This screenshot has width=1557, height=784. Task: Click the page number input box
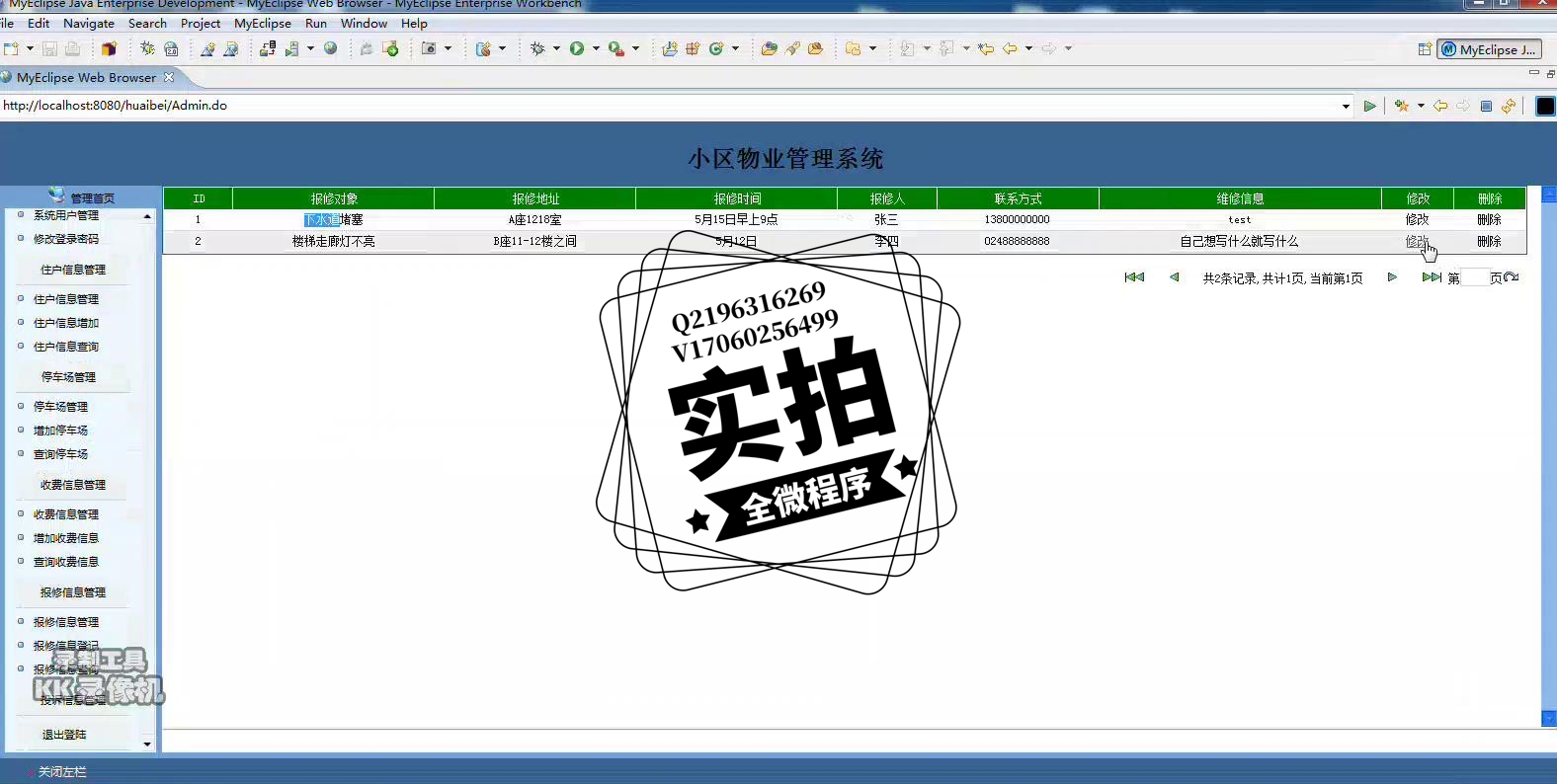1475,278
